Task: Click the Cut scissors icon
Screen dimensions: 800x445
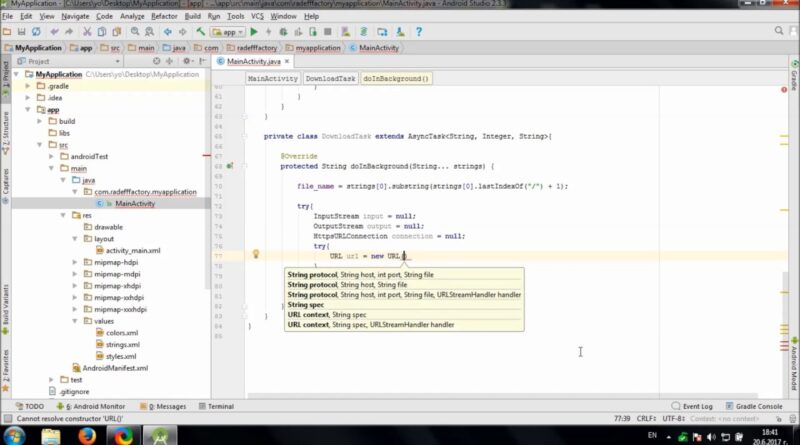Action: click(x=87, y=32)
